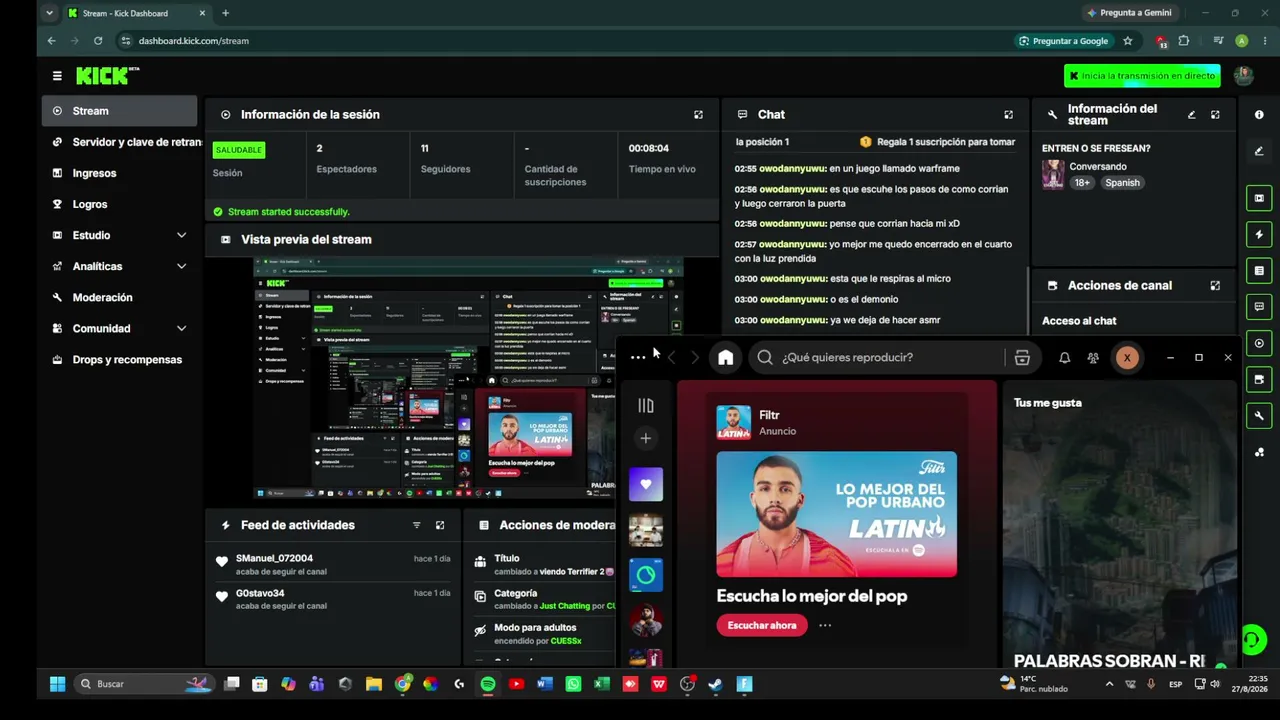Expand the Comunidad sidebar section

point(119,328)
